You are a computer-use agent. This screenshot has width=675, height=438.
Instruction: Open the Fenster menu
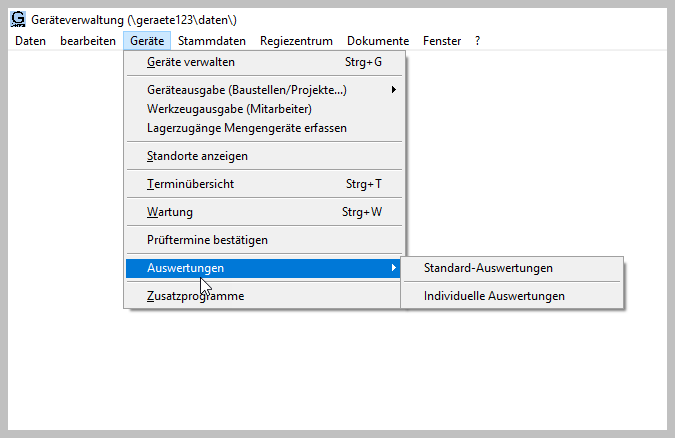pos(442,41)
